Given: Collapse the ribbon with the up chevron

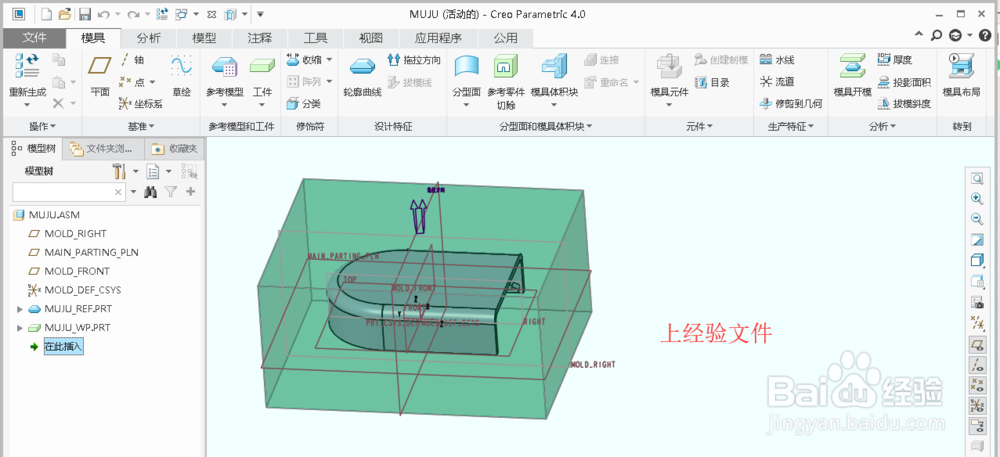Looking at the screenshot, I should (x=919, y=36).
